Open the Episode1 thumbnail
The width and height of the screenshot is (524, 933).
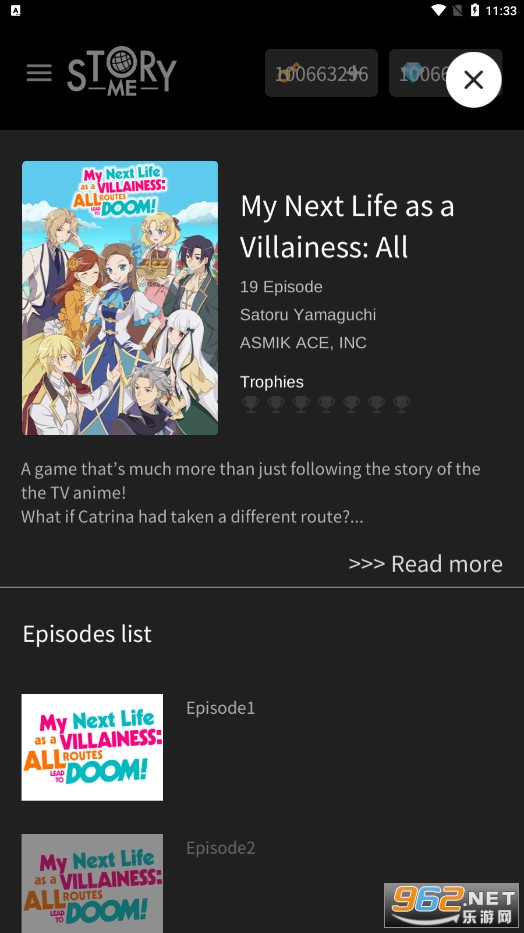point(92,747)
